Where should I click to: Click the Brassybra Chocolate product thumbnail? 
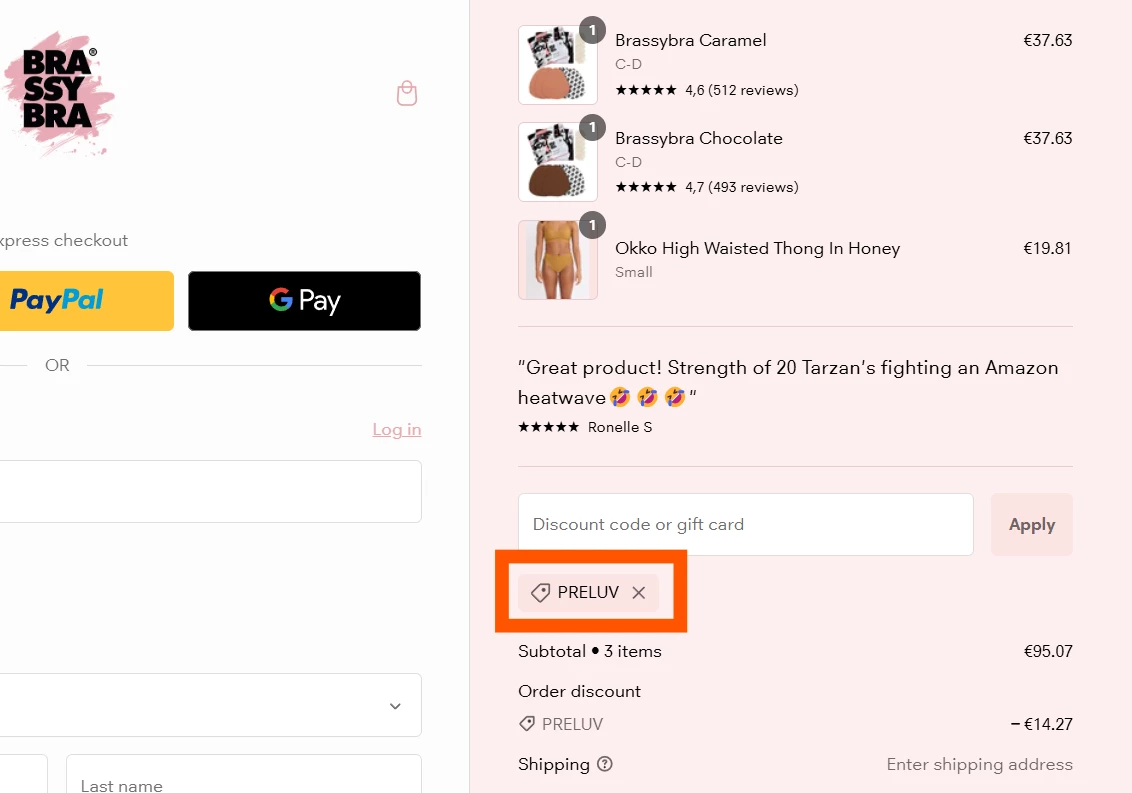(558, 162)
